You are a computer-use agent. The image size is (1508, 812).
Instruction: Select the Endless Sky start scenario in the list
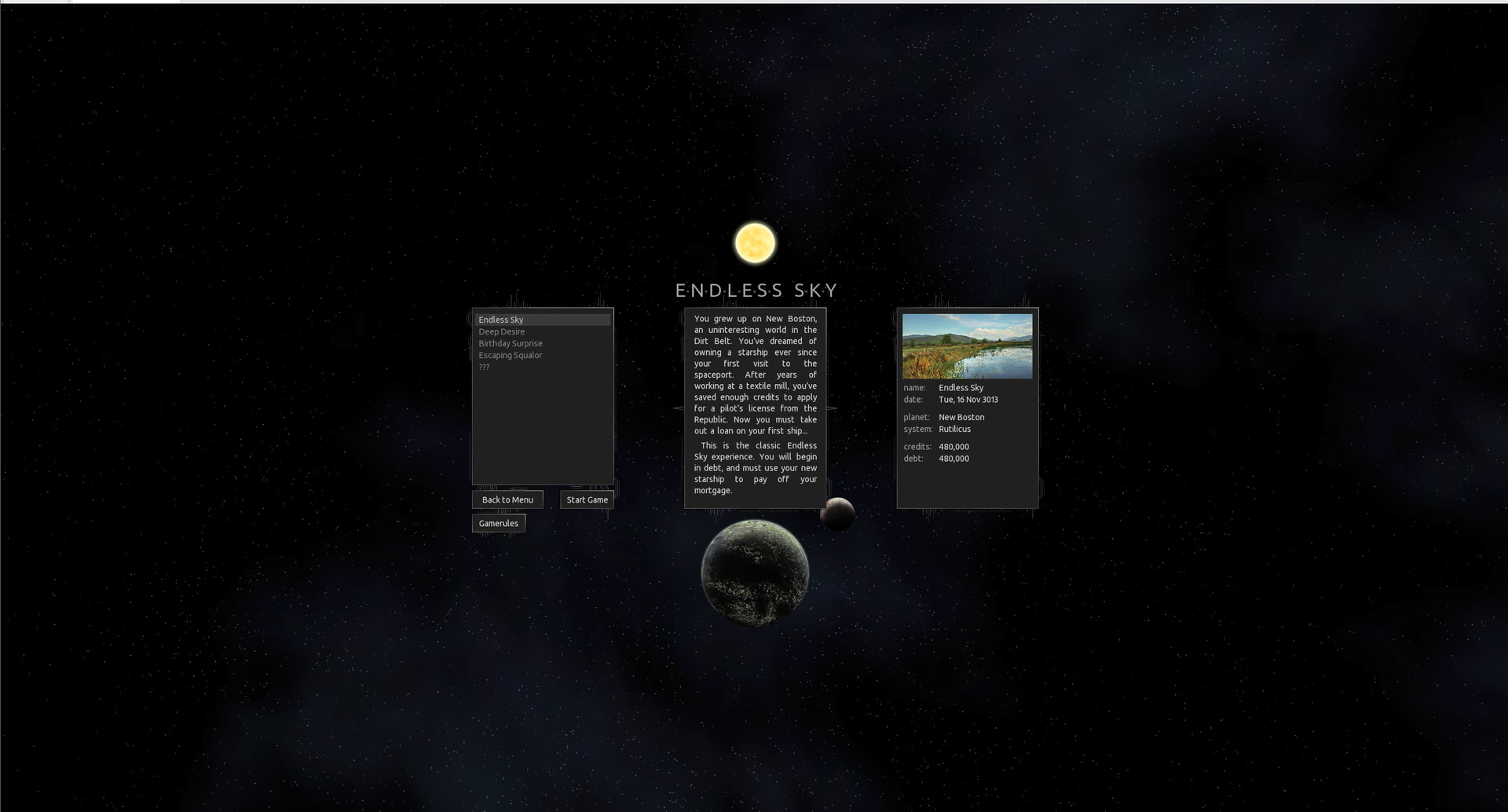(x=501, y=320)
